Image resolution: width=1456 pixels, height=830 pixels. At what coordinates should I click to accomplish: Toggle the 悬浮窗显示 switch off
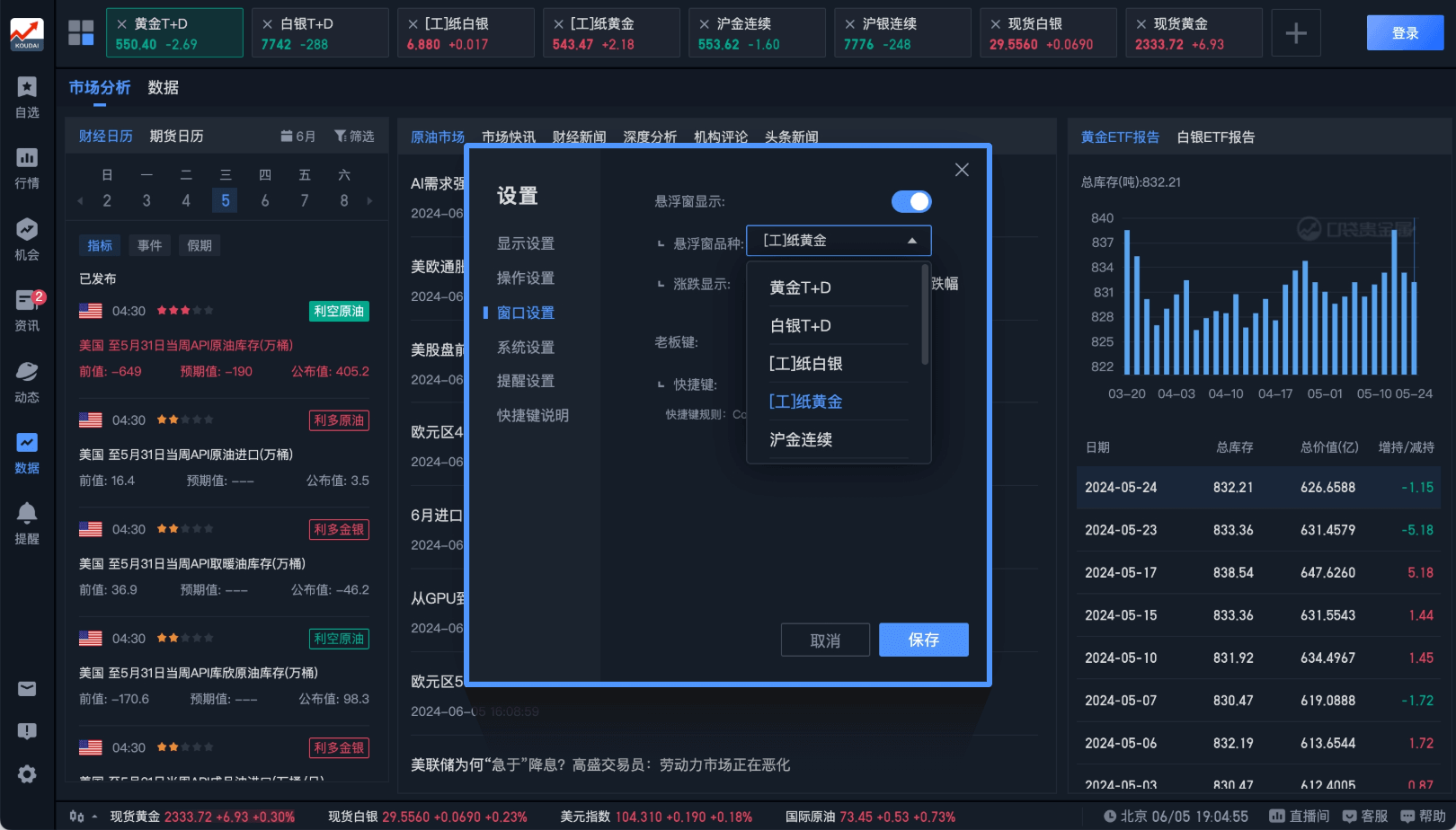910,201
